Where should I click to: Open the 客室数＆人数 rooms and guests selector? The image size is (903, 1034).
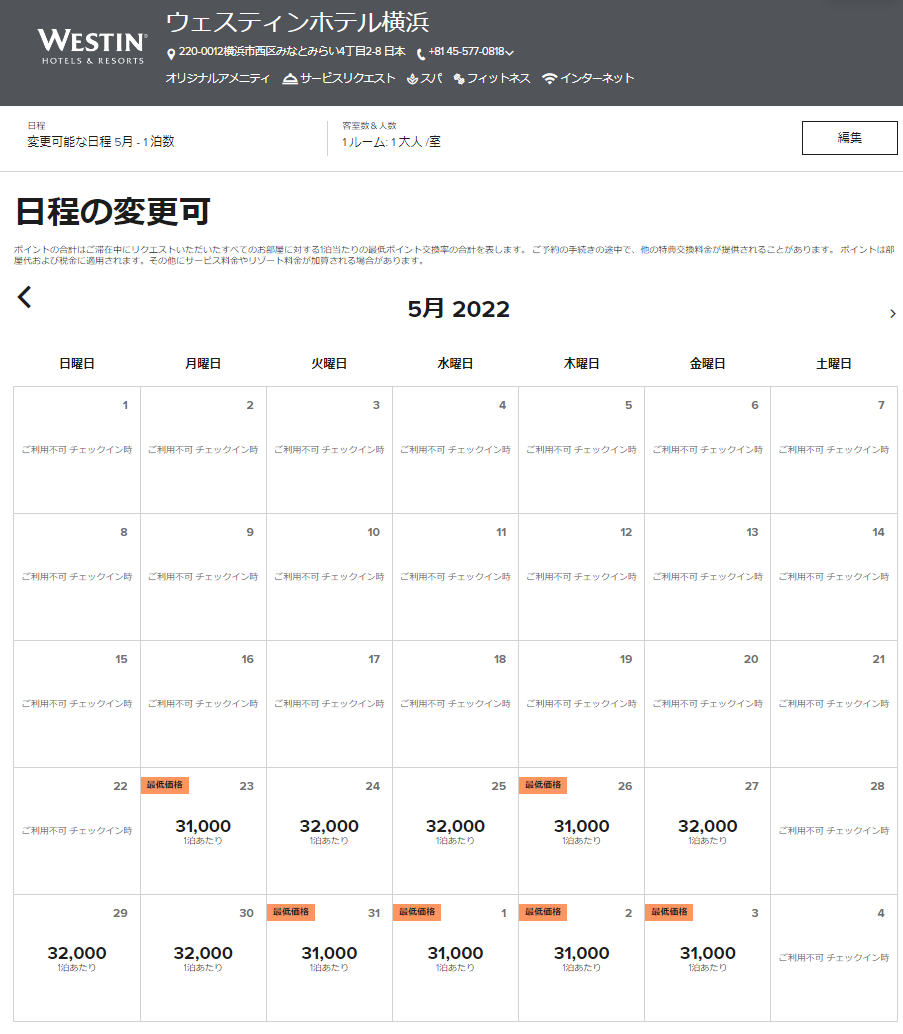tap(391, 141)
